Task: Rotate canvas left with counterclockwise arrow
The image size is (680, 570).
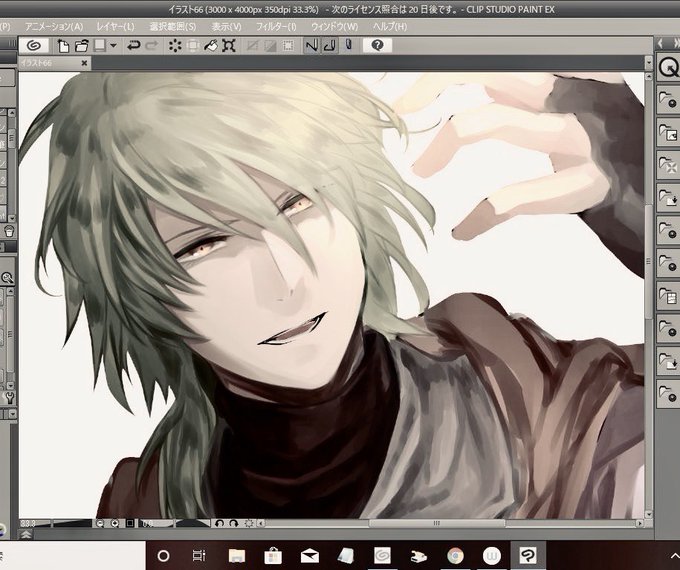Action: (219, 524)
